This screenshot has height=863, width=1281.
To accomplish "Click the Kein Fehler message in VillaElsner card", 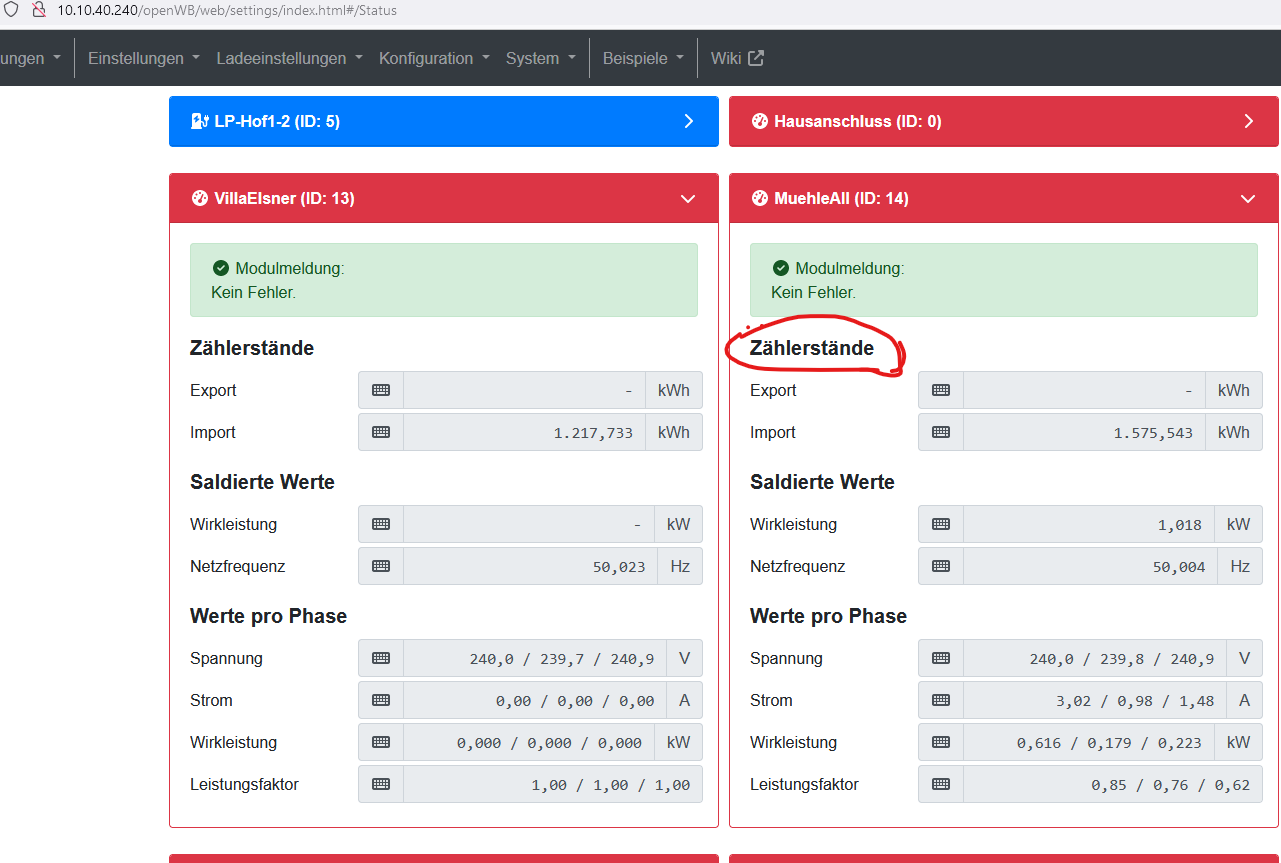I will 253,292.
